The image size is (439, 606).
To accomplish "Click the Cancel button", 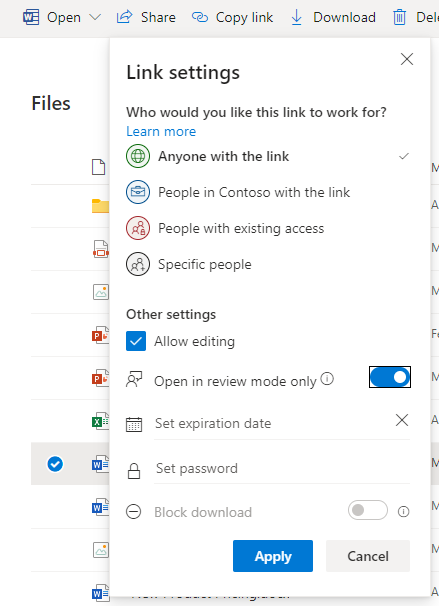I will click(x=368, y=556).
